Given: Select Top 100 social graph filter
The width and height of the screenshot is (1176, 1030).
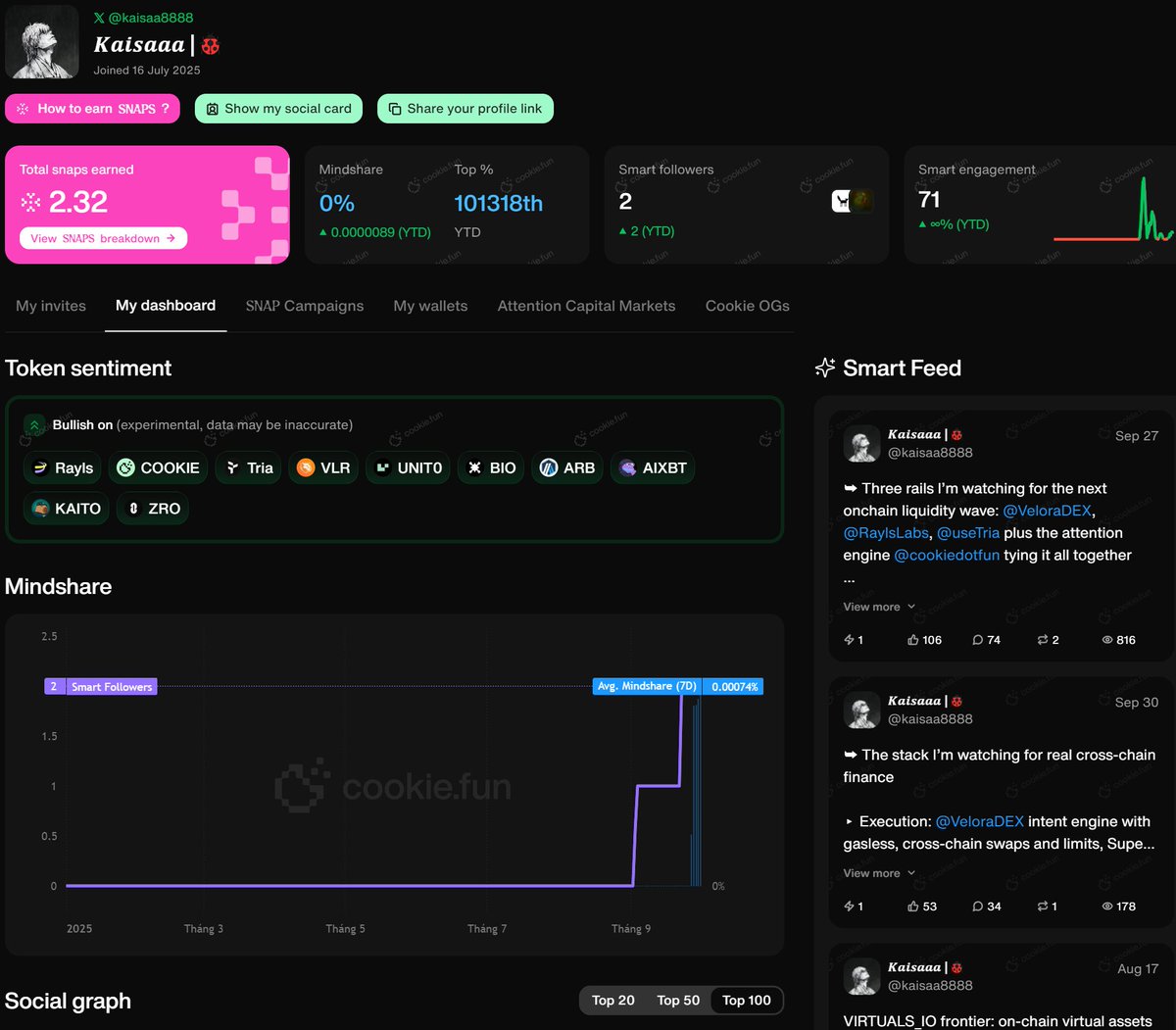Looking at the screenshot, I should click(x=747, y=1001).
